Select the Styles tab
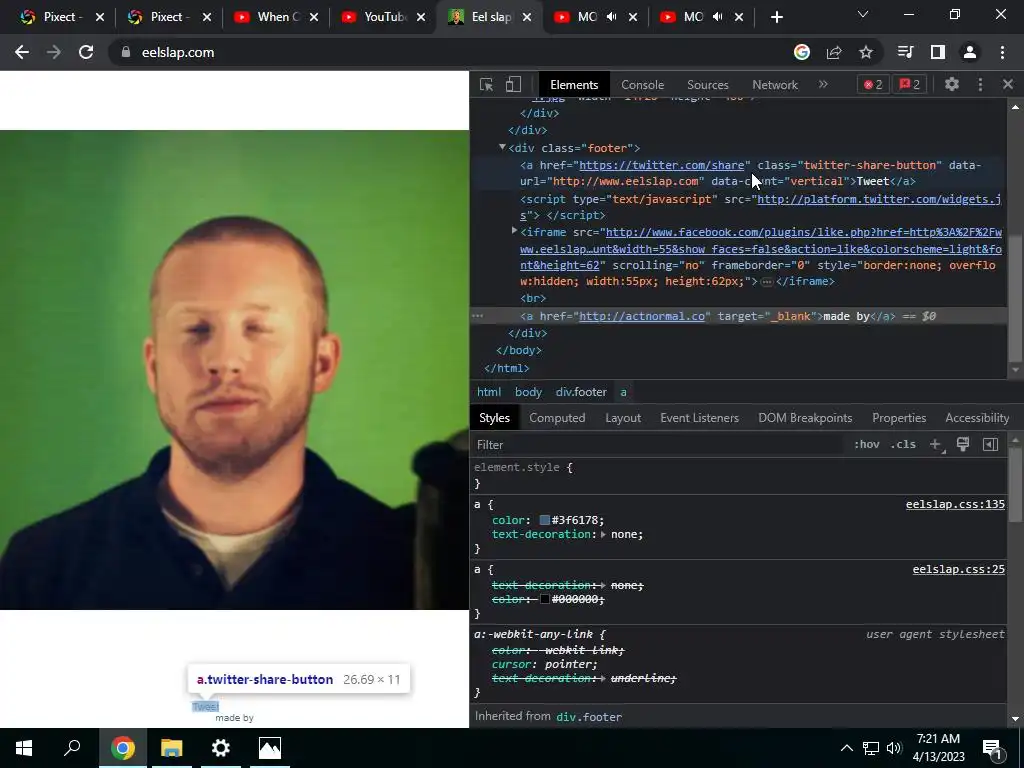 tap(494, 418)
